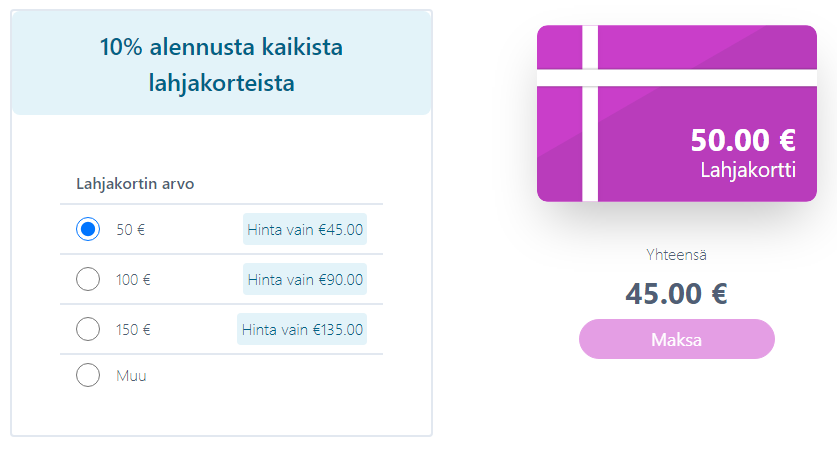The width and height of the screenshot is (837, 454).
Task: Click the 45.00 € total amount
Action: (x=676, y=294)
